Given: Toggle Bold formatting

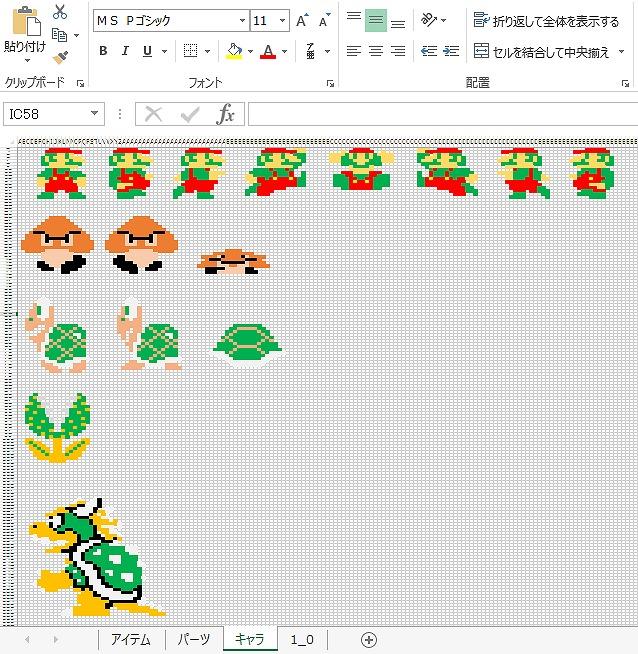Looking at the screenshot, I should pyautogui.click(x=103, y=51).
